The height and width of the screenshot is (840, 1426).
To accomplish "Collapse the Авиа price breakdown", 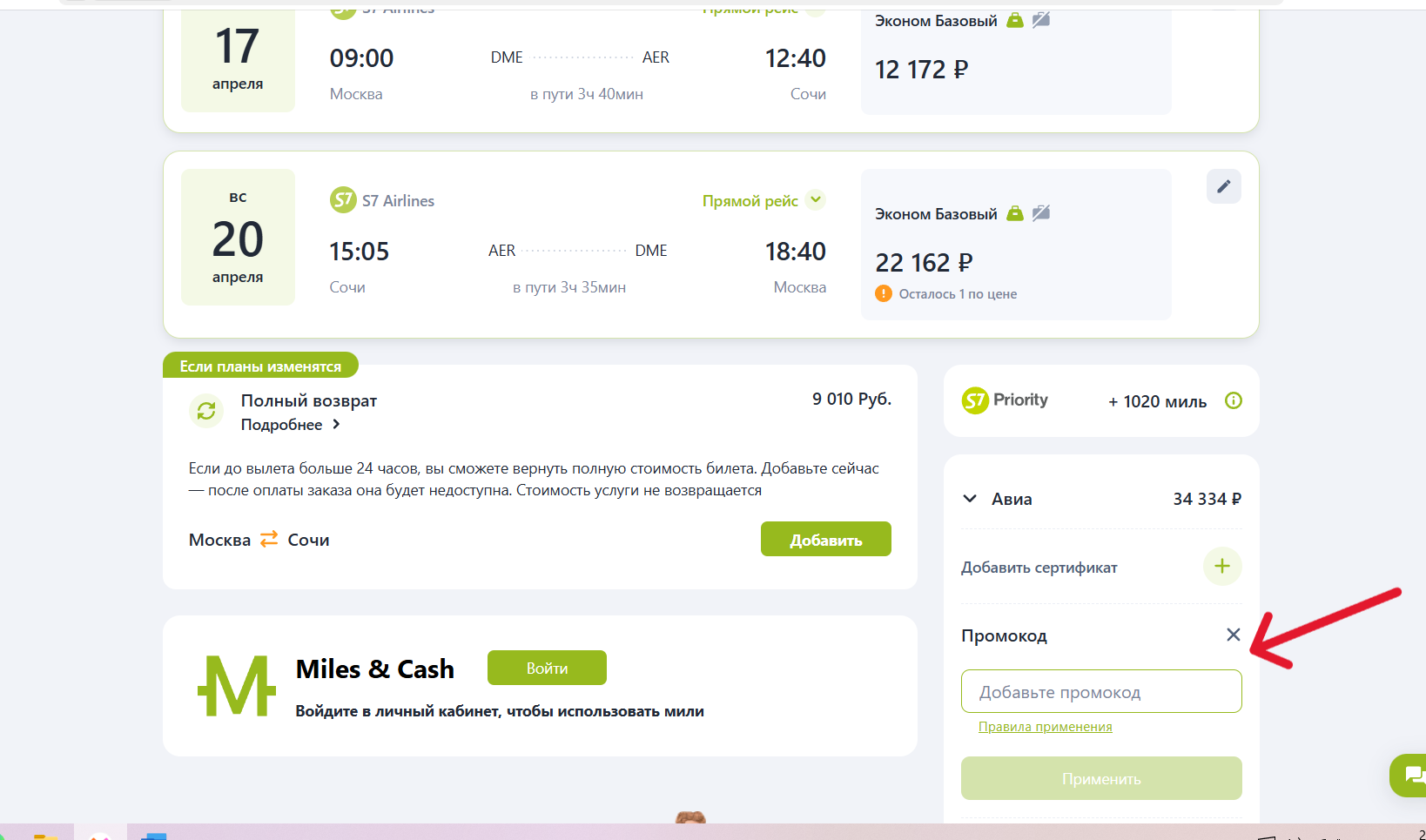I will 970,499.
